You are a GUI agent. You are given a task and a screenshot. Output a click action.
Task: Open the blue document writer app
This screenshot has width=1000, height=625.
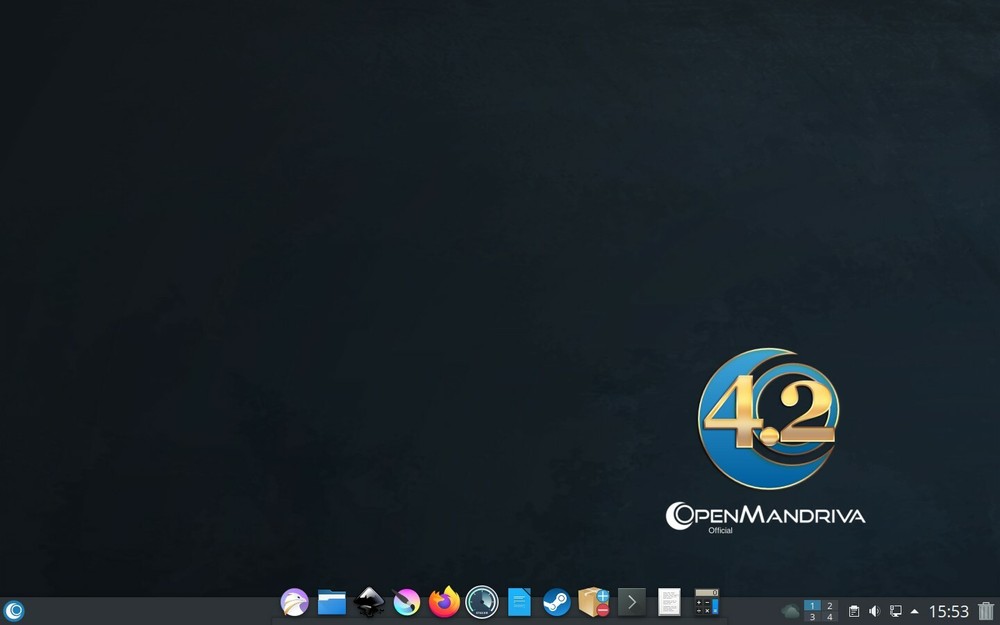(x=518, y=604)
